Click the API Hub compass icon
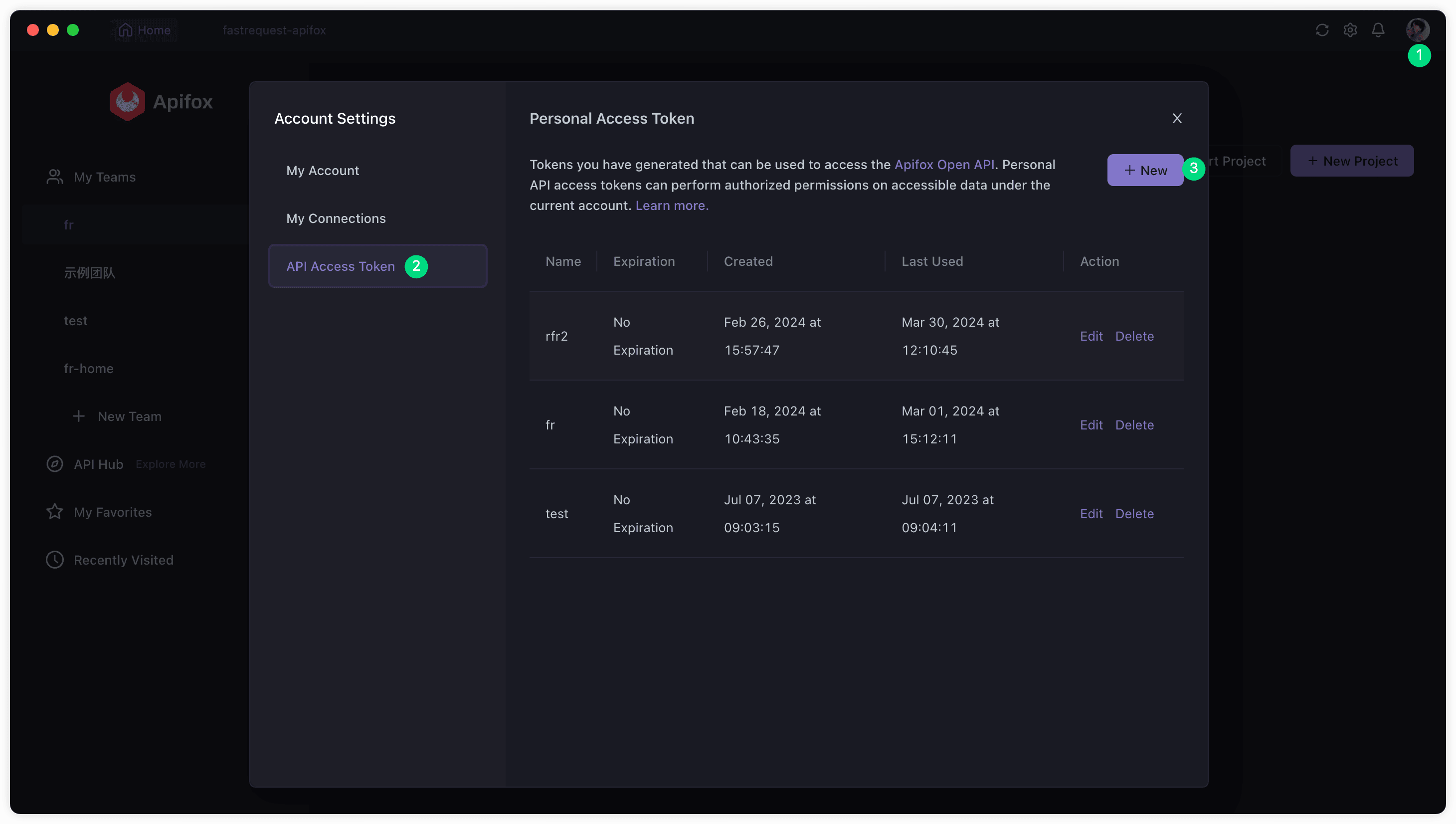Screen dimensions: 1456x824 (55, 464)
